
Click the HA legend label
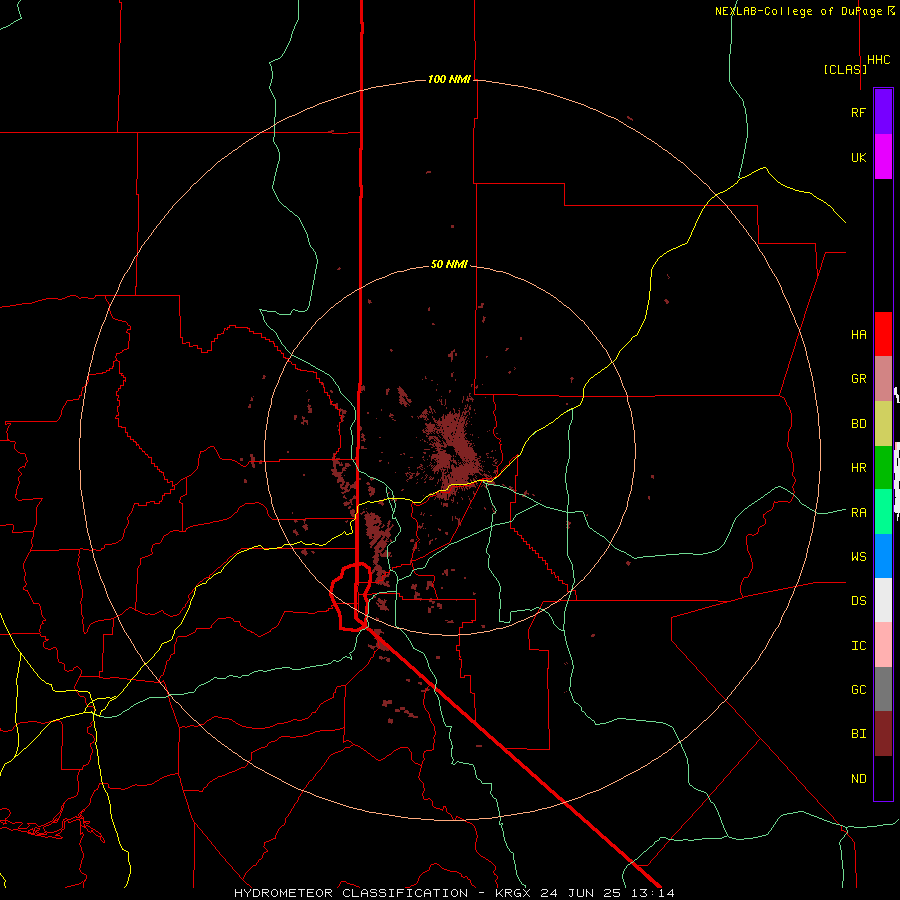(858, 334)
